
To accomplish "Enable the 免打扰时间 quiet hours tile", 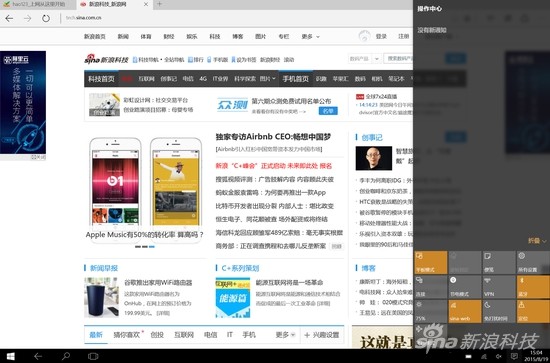I will coord(498,311).
